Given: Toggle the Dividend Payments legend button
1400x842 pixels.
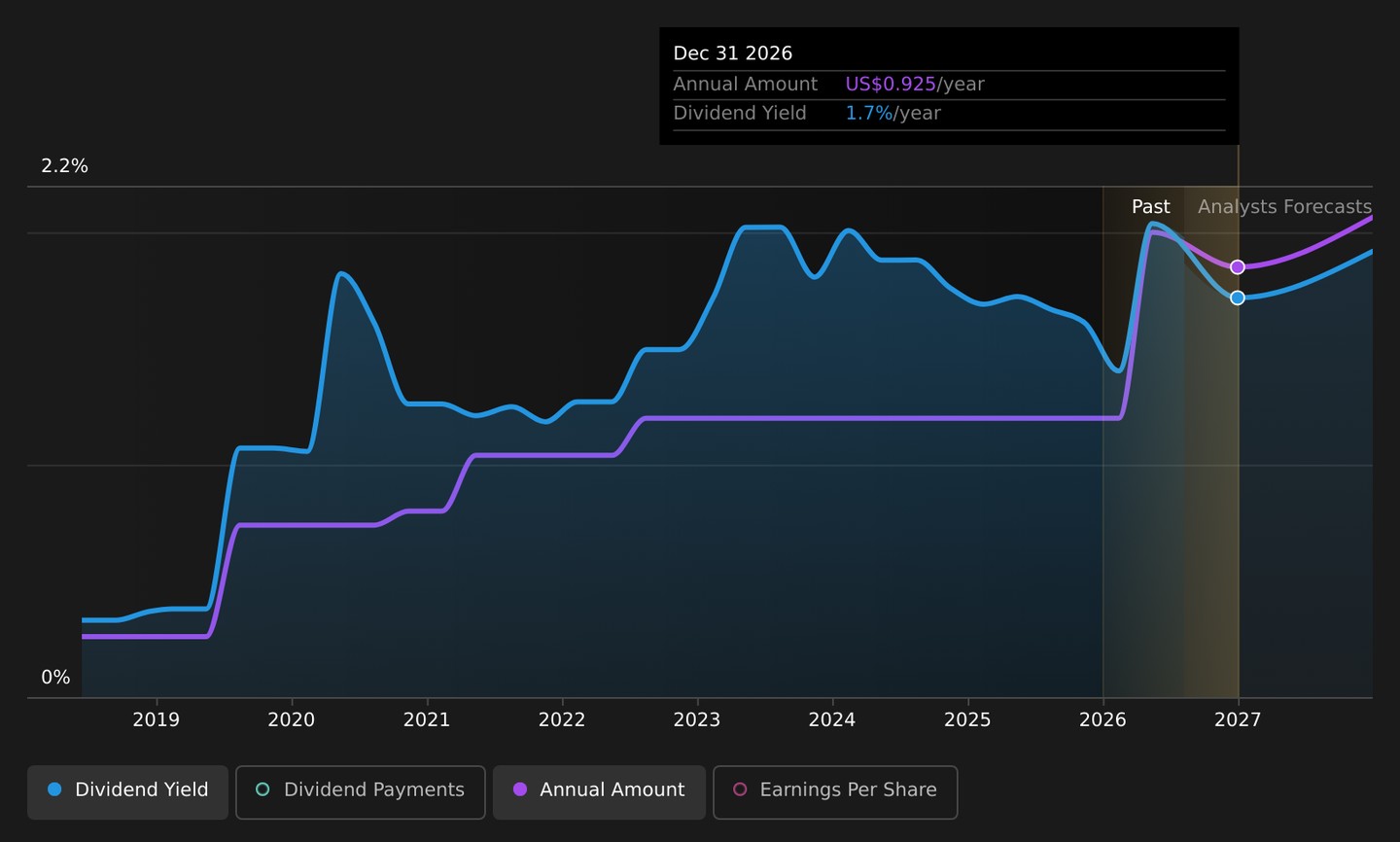Looking at the screenshot, I should [x=360, y=792].
